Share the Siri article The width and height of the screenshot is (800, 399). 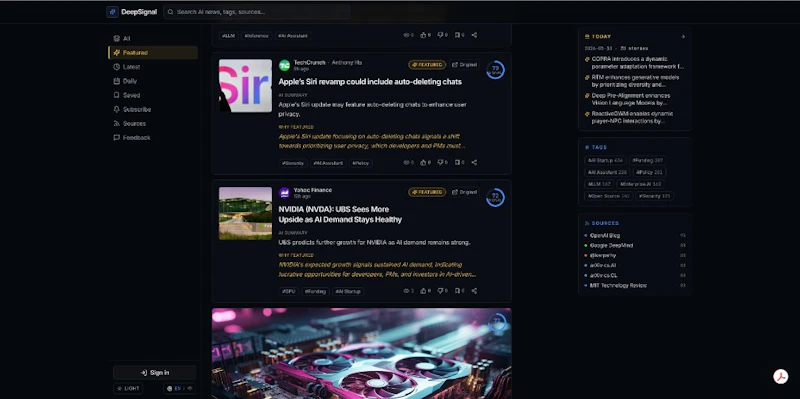click(x=474, y=163)
